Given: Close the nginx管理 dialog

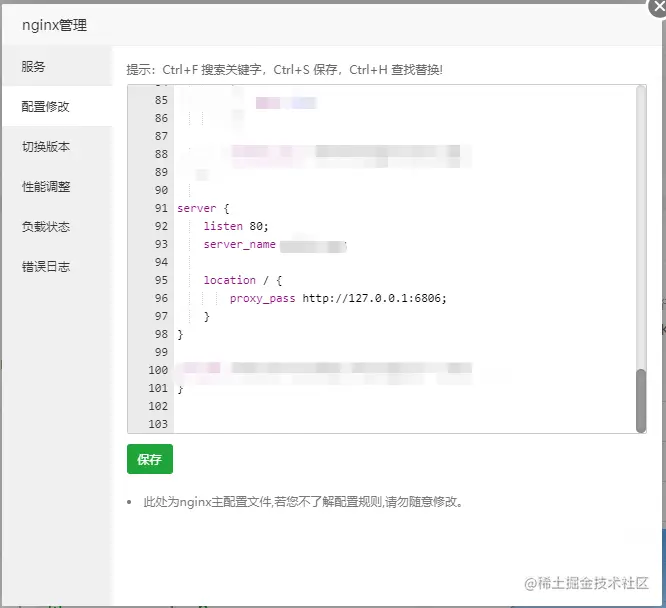Looking at the screenshot, I should [x=658, y=7].
